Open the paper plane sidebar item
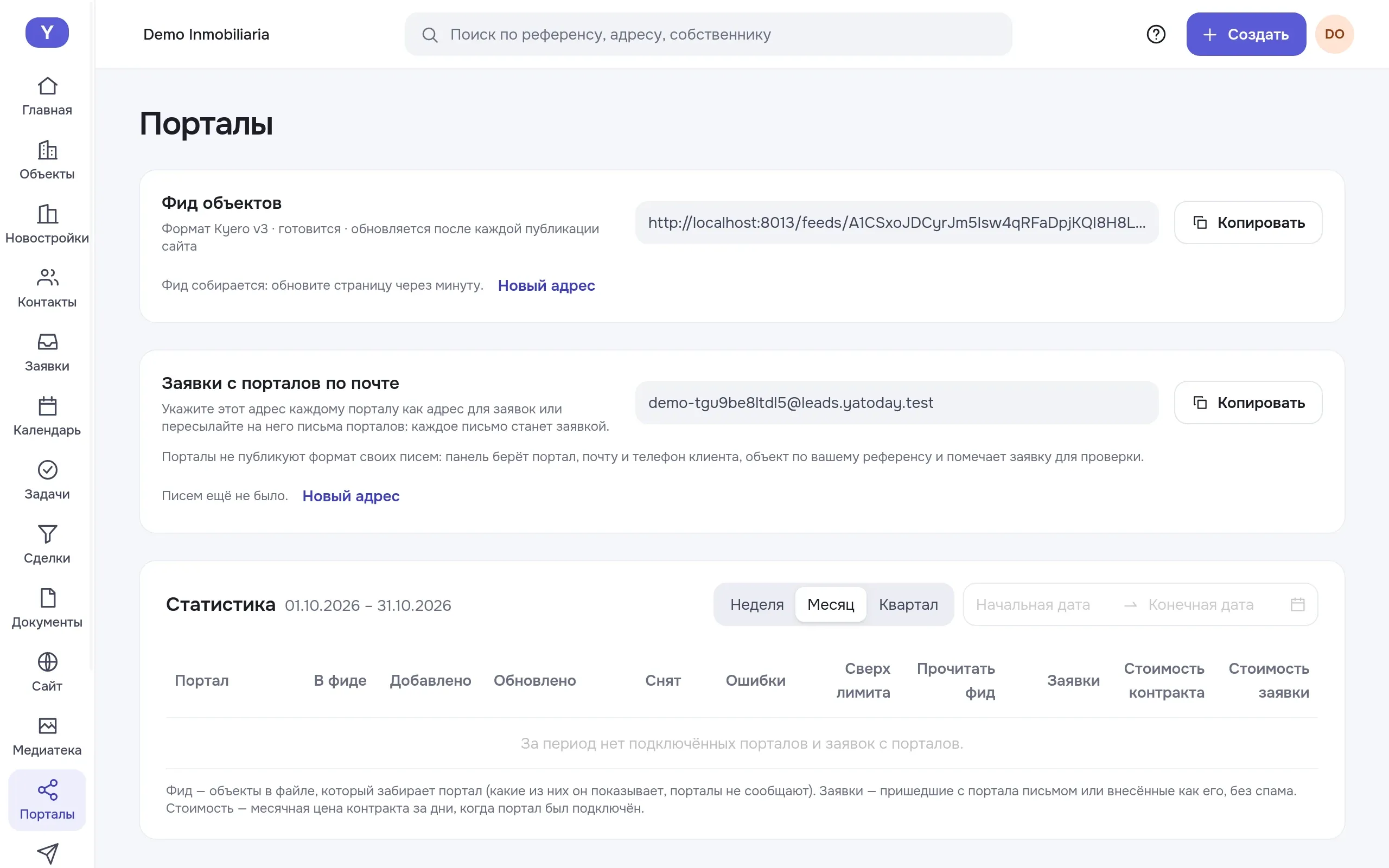This screenshot has width=1389, height=868. point(47,854)
